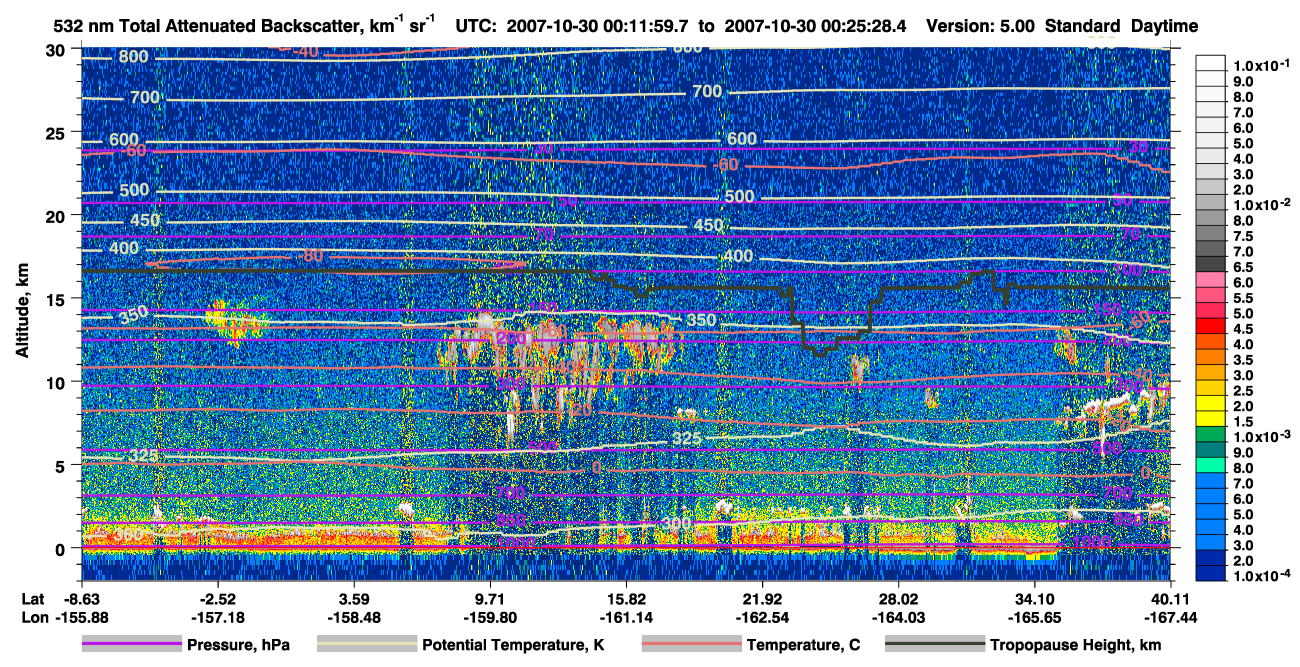Click the dark gray color bar swatch labeled 6.5
1300x667 pixels.
click(x=1209, y=263)
